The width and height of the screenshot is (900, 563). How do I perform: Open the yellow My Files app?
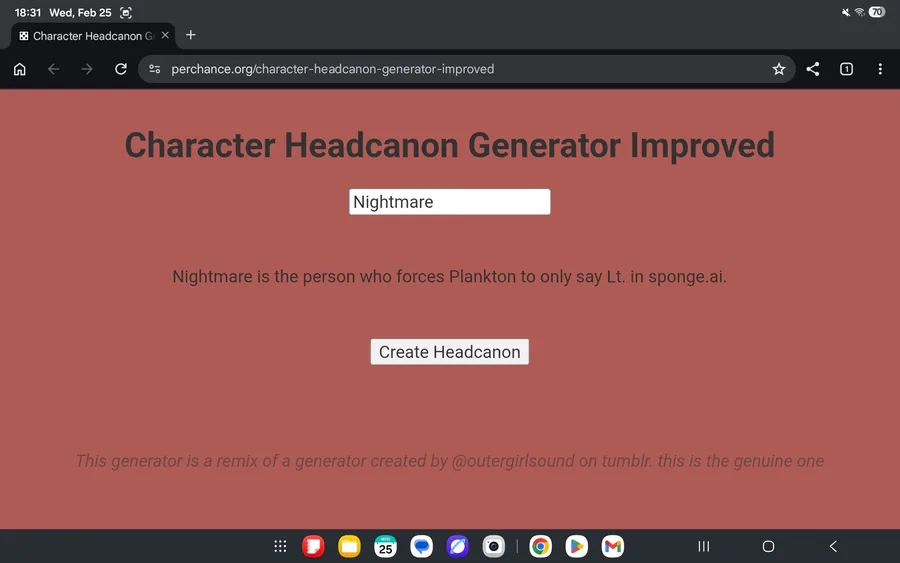(x=349, y=546)
